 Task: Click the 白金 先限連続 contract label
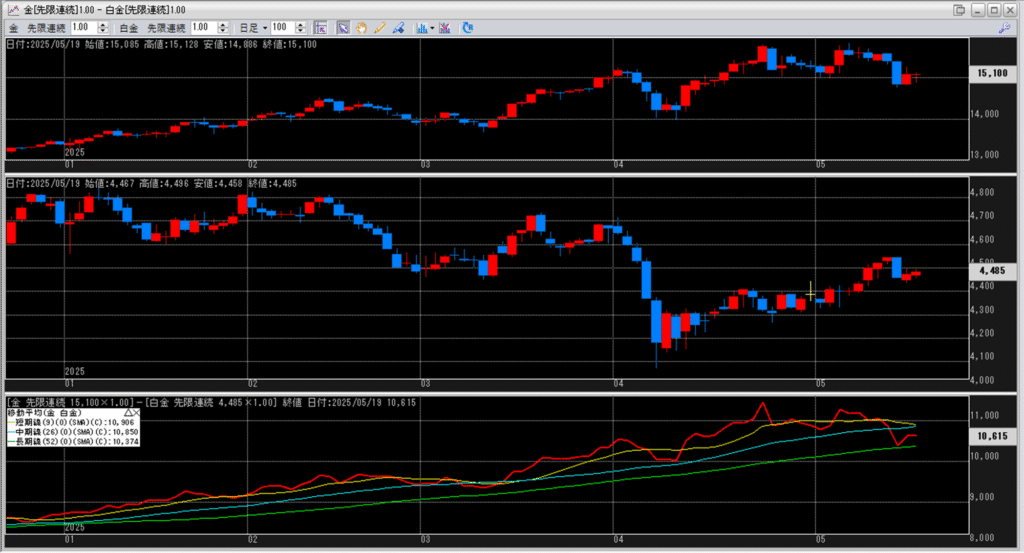point(166,28)
